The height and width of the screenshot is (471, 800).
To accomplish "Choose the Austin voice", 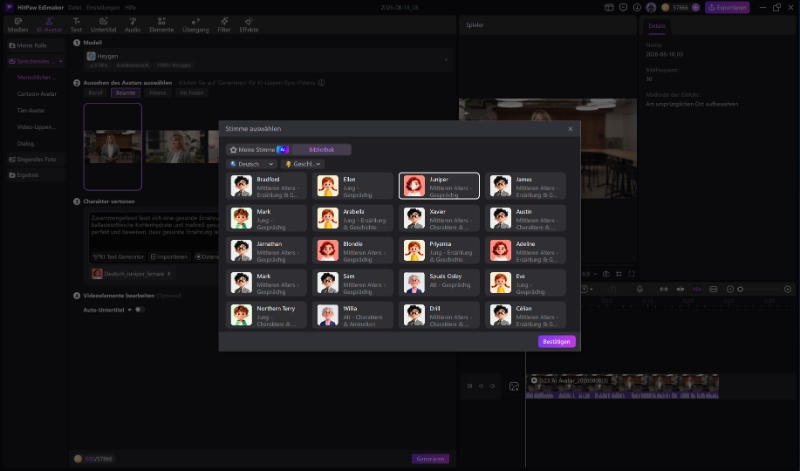I will click(526, 218).
